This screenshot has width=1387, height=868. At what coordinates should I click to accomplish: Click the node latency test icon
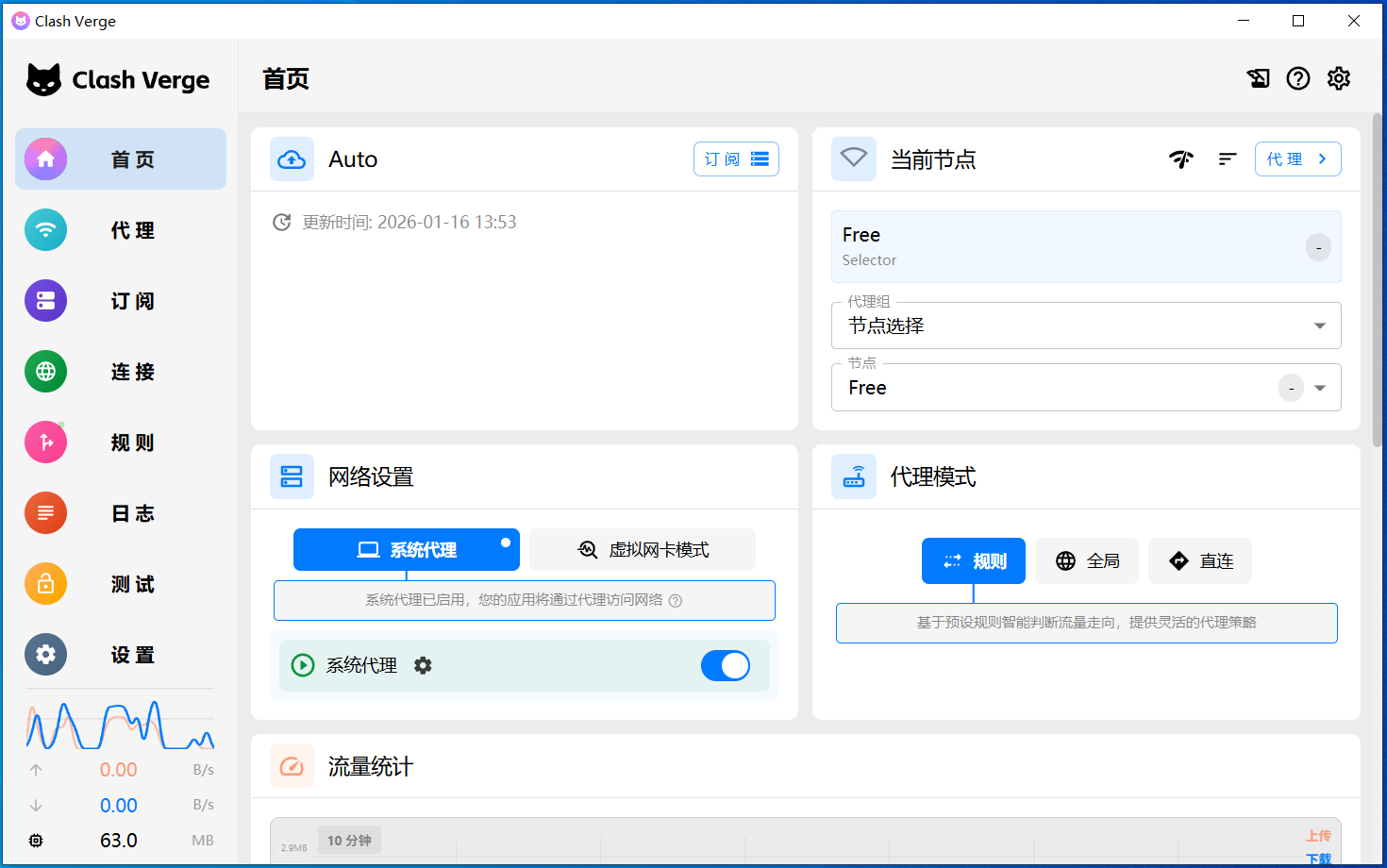1181,159
